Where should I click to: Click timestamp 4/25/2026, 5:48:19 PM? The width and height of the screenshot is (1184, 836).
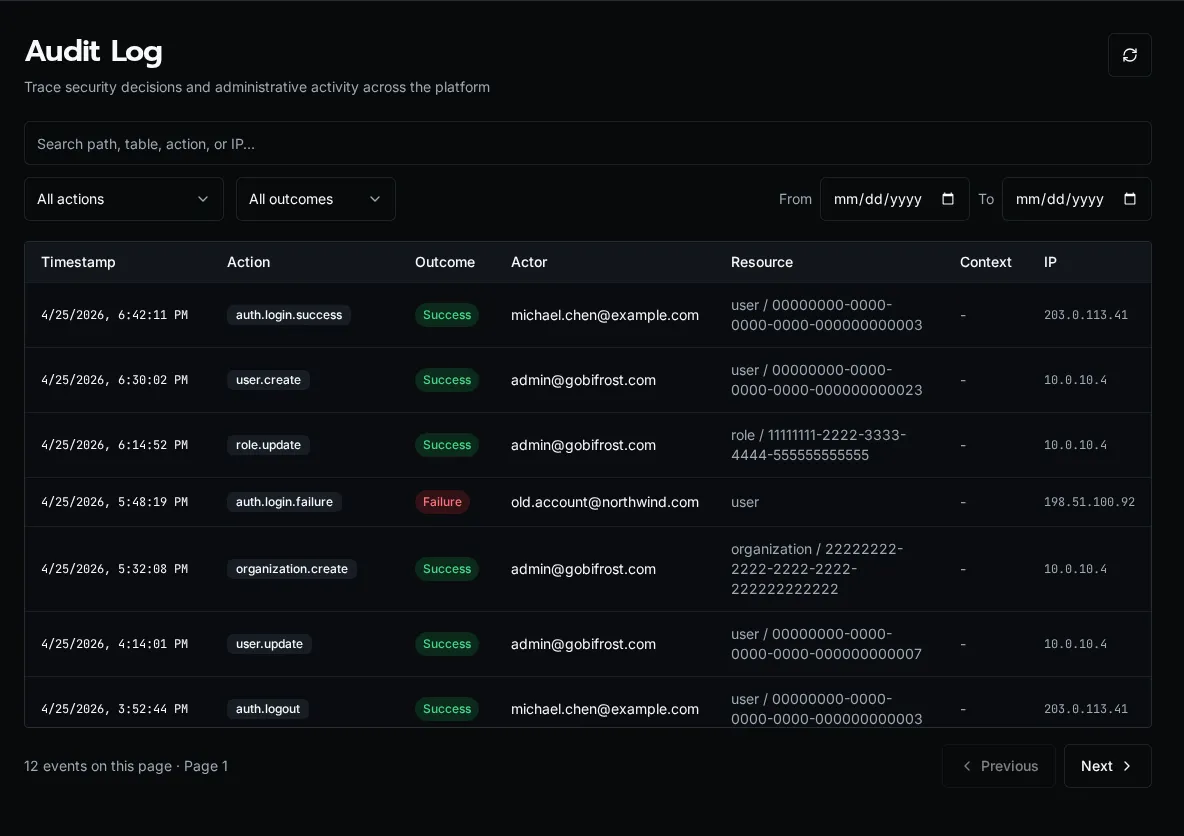(114, 501)
